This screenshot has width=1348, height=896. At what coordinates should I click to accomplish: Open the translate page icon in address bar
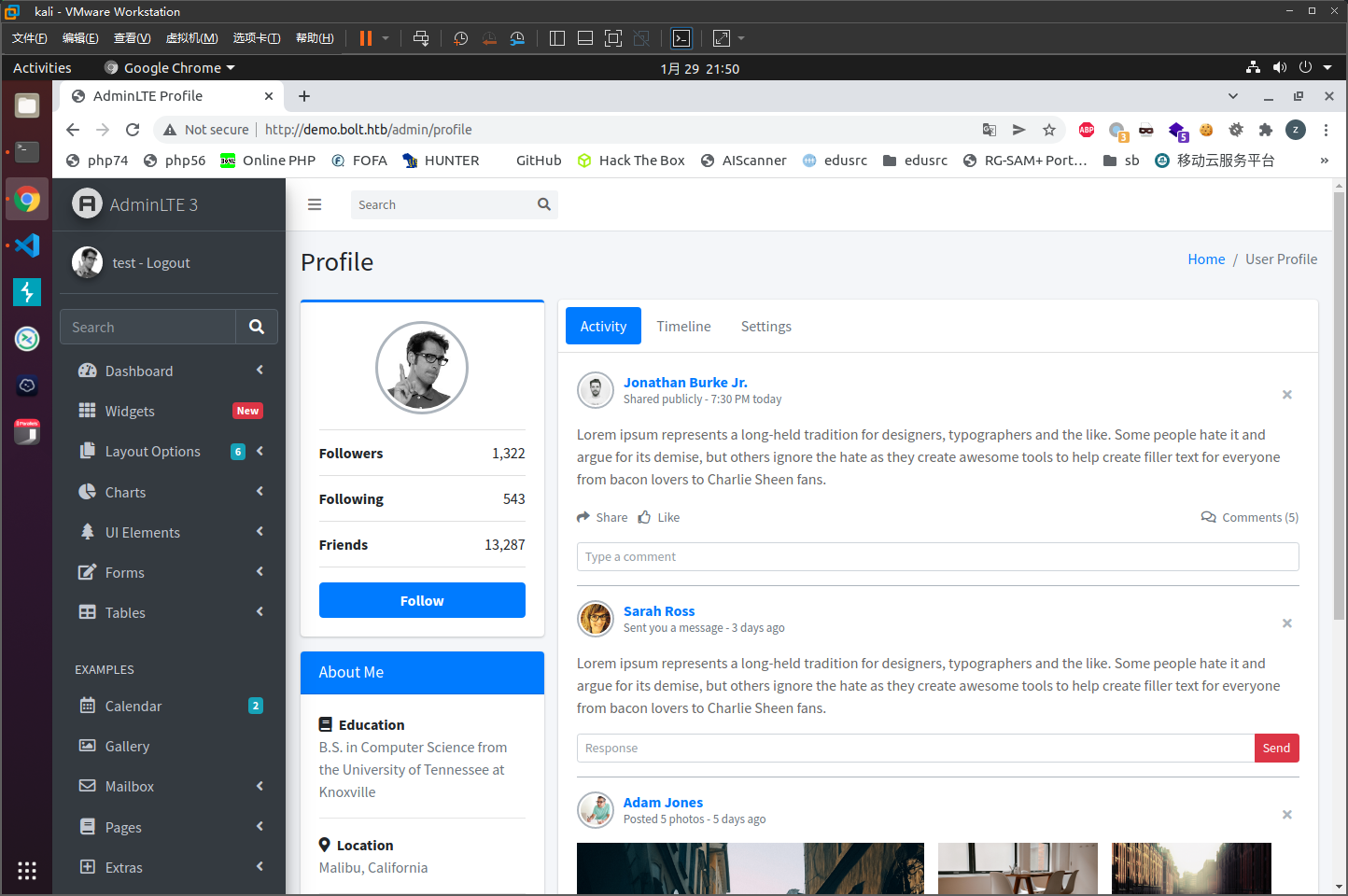(x=990, y=130)
